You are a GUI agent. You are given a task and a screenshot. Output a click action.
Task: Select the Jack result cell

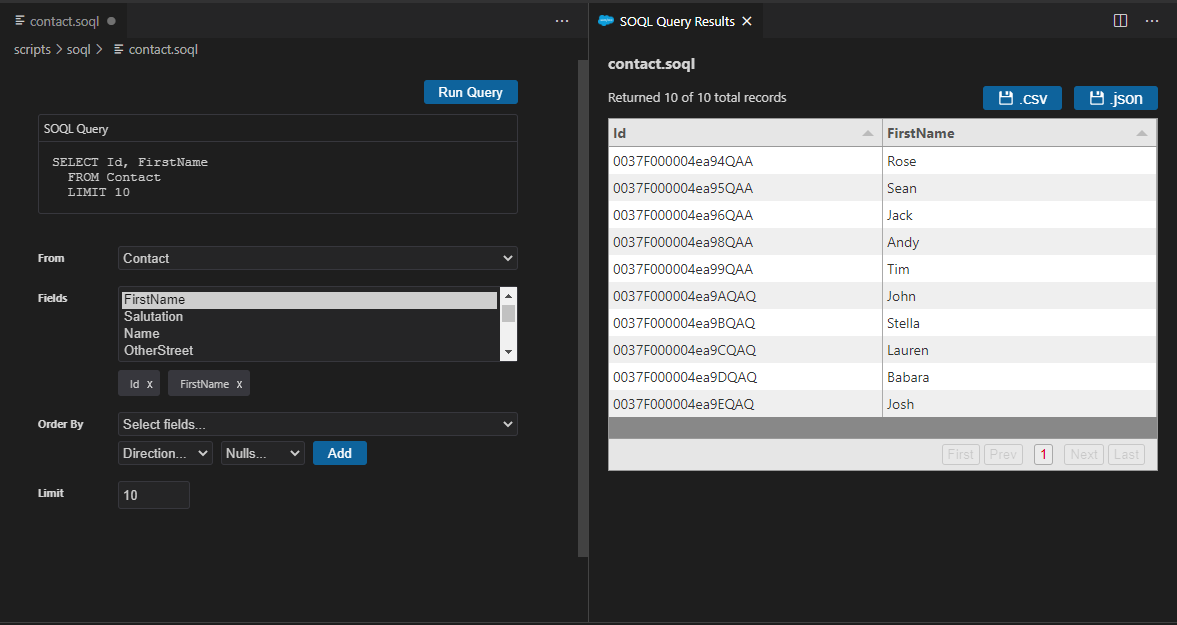tap(1019, 215)
